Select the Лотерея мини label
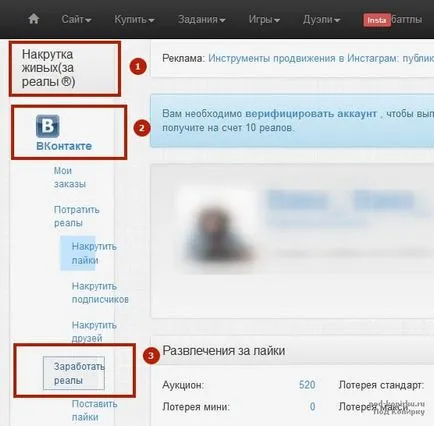Screen dimensions: 434x426 point(196,407)
